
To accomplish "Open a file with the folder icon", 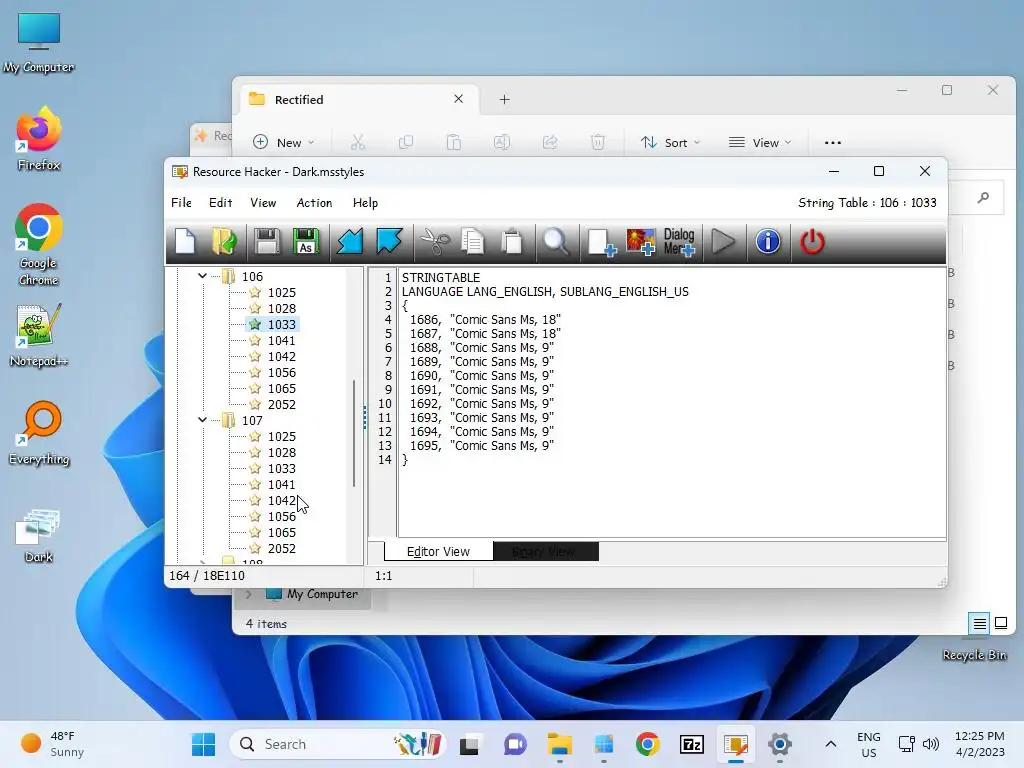I will (x=225, y=242).
